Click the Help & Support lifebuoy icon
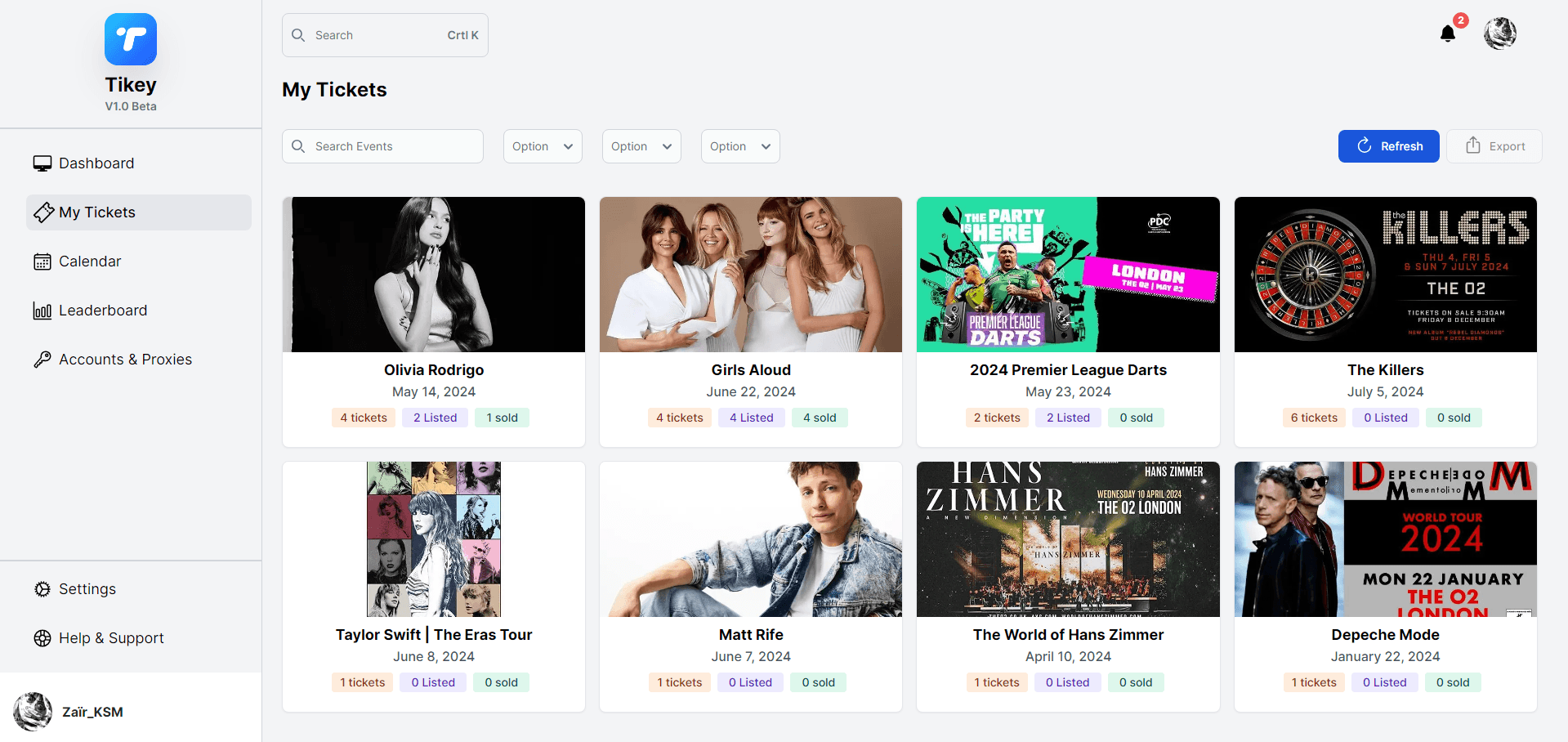1568x742 pixels. pos(42,638)
